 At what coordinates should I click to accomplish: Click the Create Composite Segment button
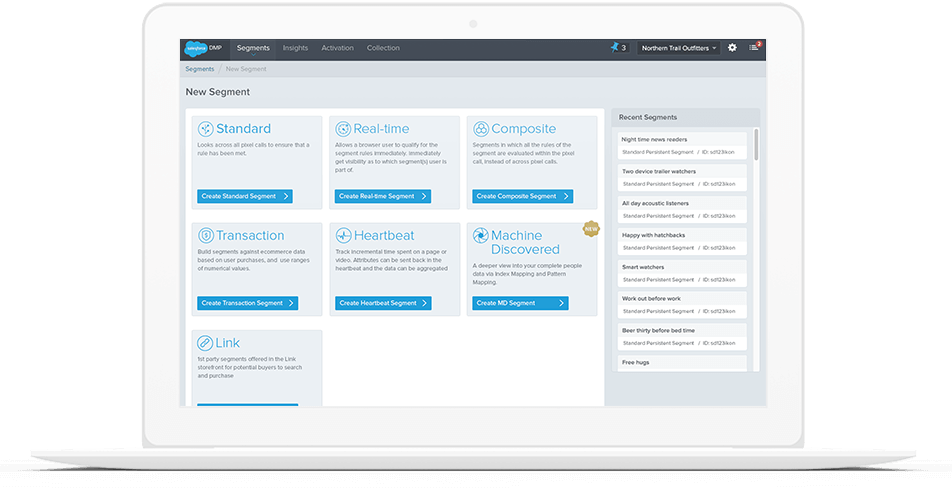tap(523, 196)
